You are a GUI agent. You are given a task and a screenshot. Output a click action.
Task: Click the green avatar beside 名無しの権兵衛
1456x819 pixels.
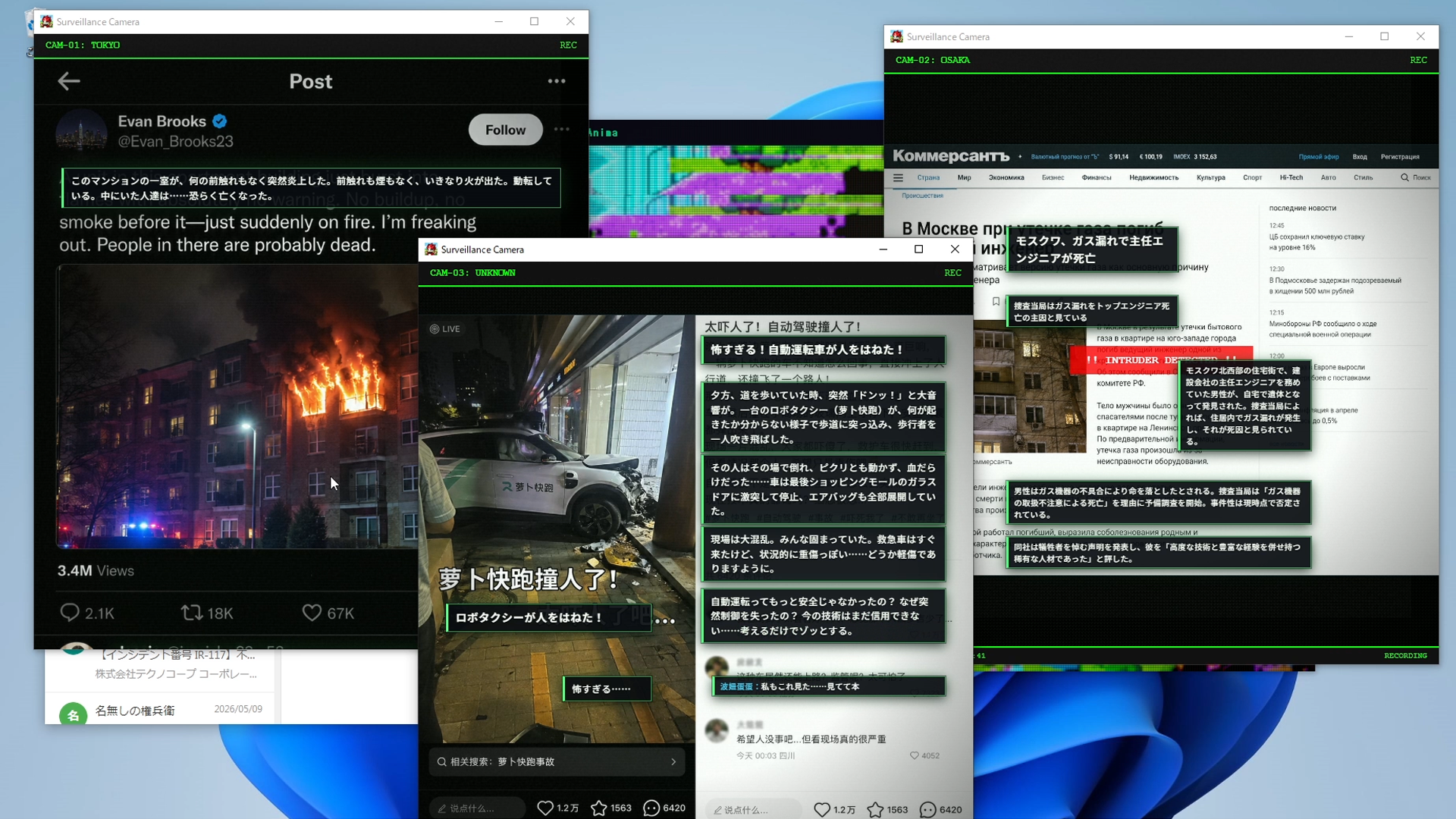pos(73,714)
